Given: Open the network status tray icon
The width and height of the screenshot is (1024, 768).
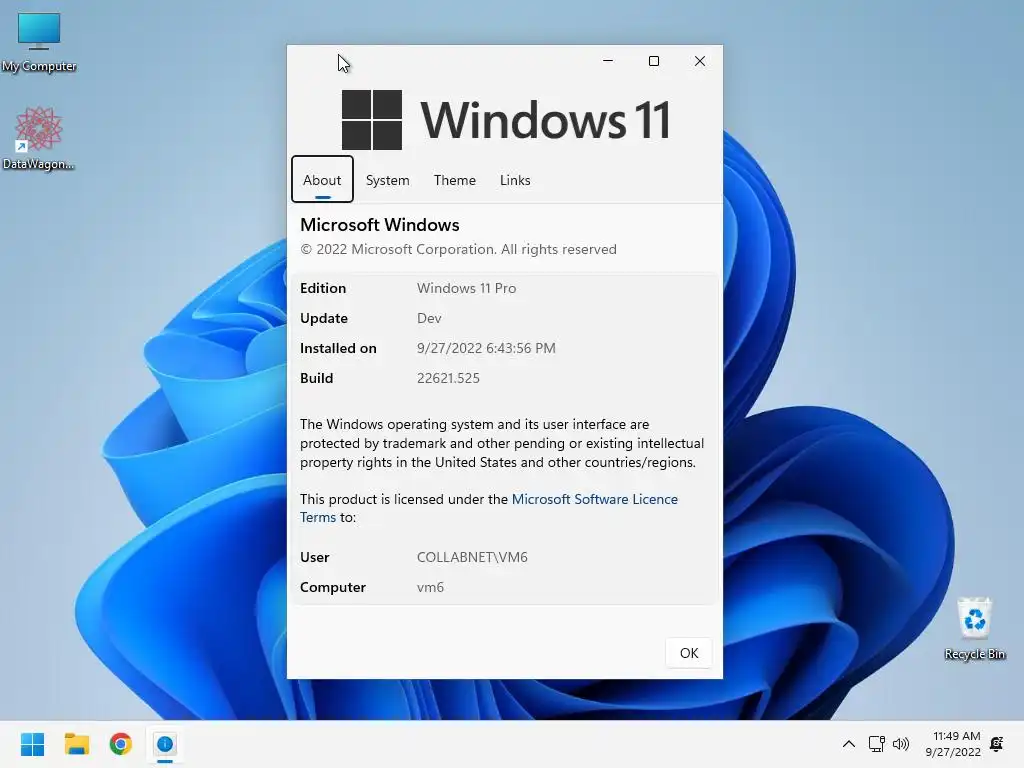Looking at the screenshot, I should 876,744.
